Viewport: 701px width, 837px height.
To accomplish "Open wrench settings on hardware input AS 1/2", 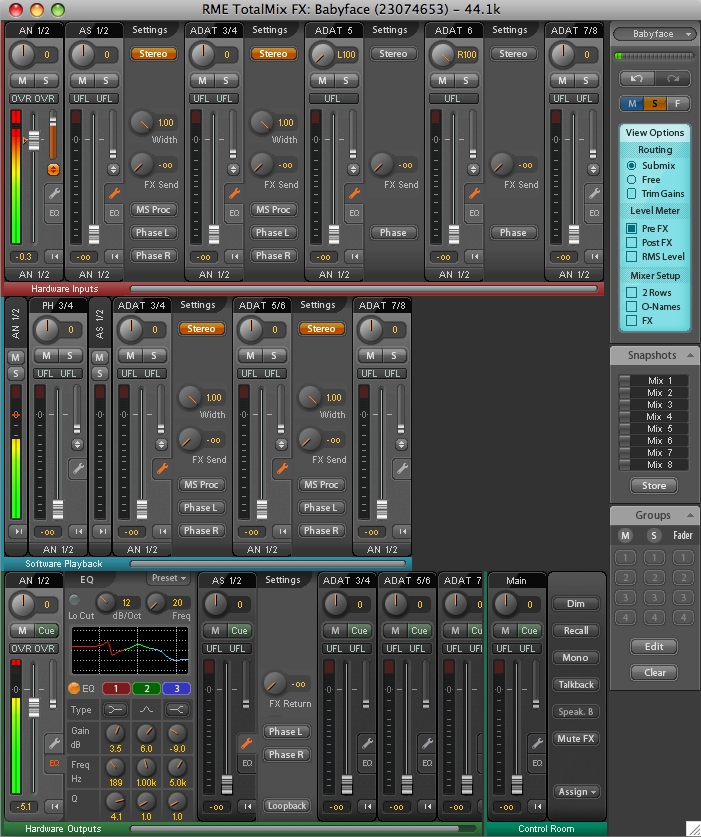I will (x=114, y=193).
